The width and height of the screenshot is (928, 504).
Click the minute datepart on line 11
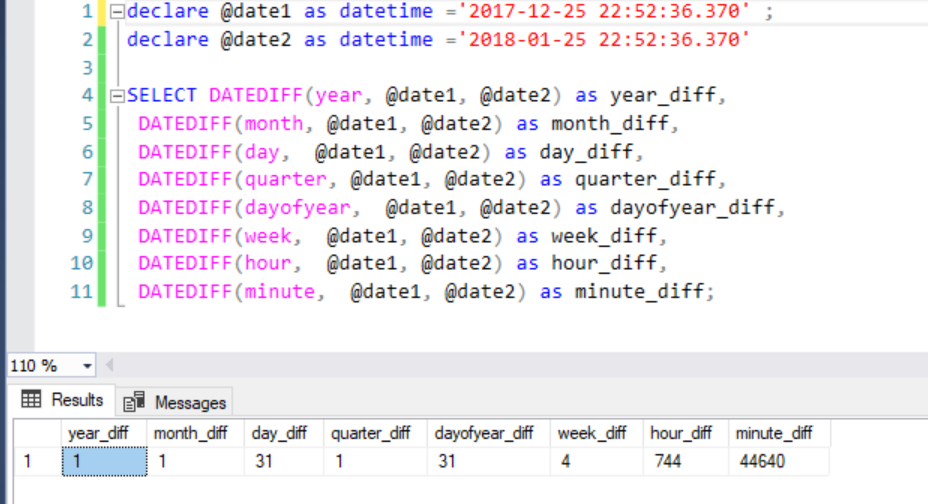click(280, 292)
